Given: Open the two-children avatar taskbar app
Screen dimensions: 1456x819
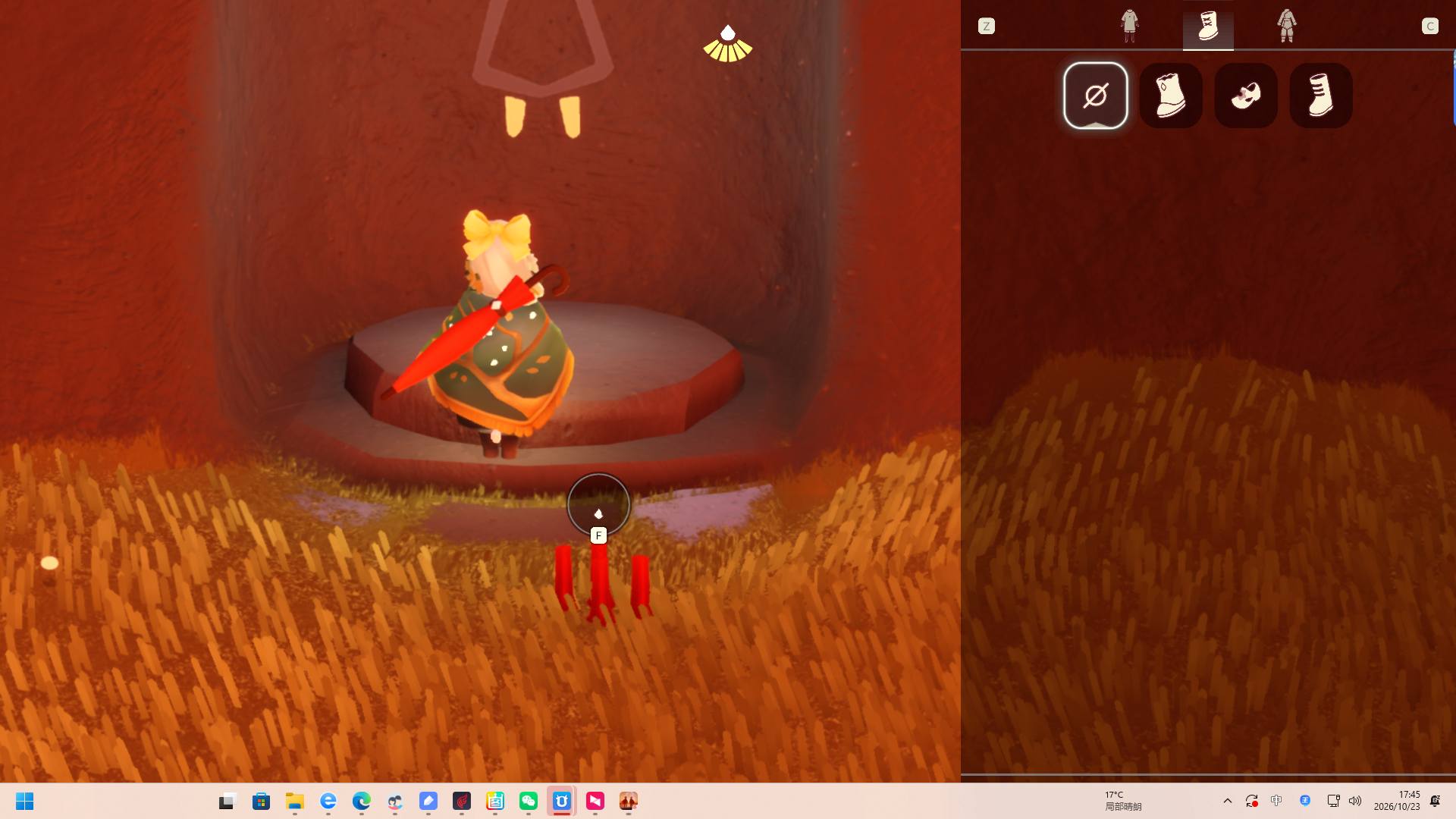Looking at the screenshot, I should (394, 802).
